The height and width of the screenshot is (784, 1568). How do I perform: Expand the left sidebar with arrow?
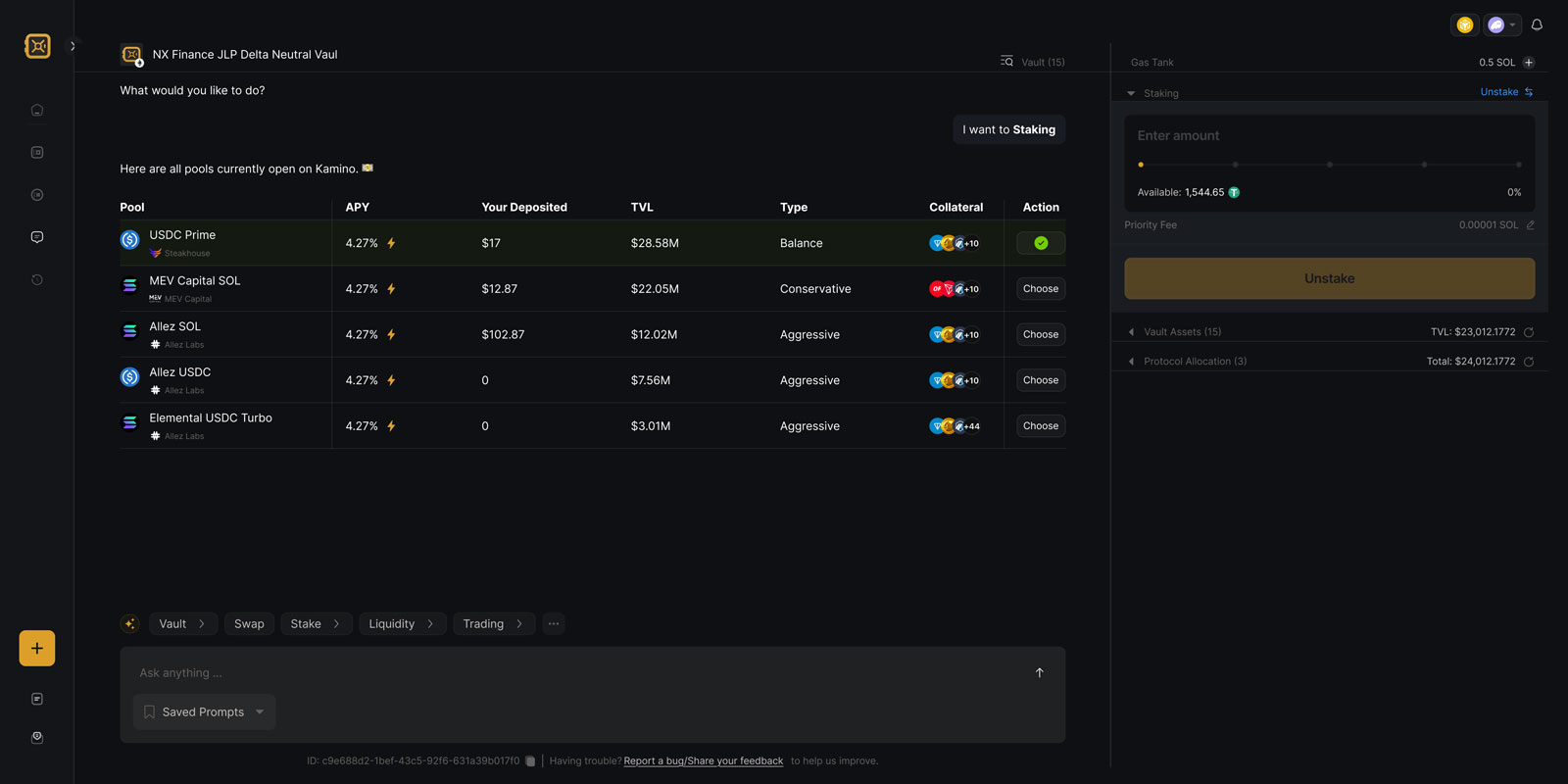73,46
